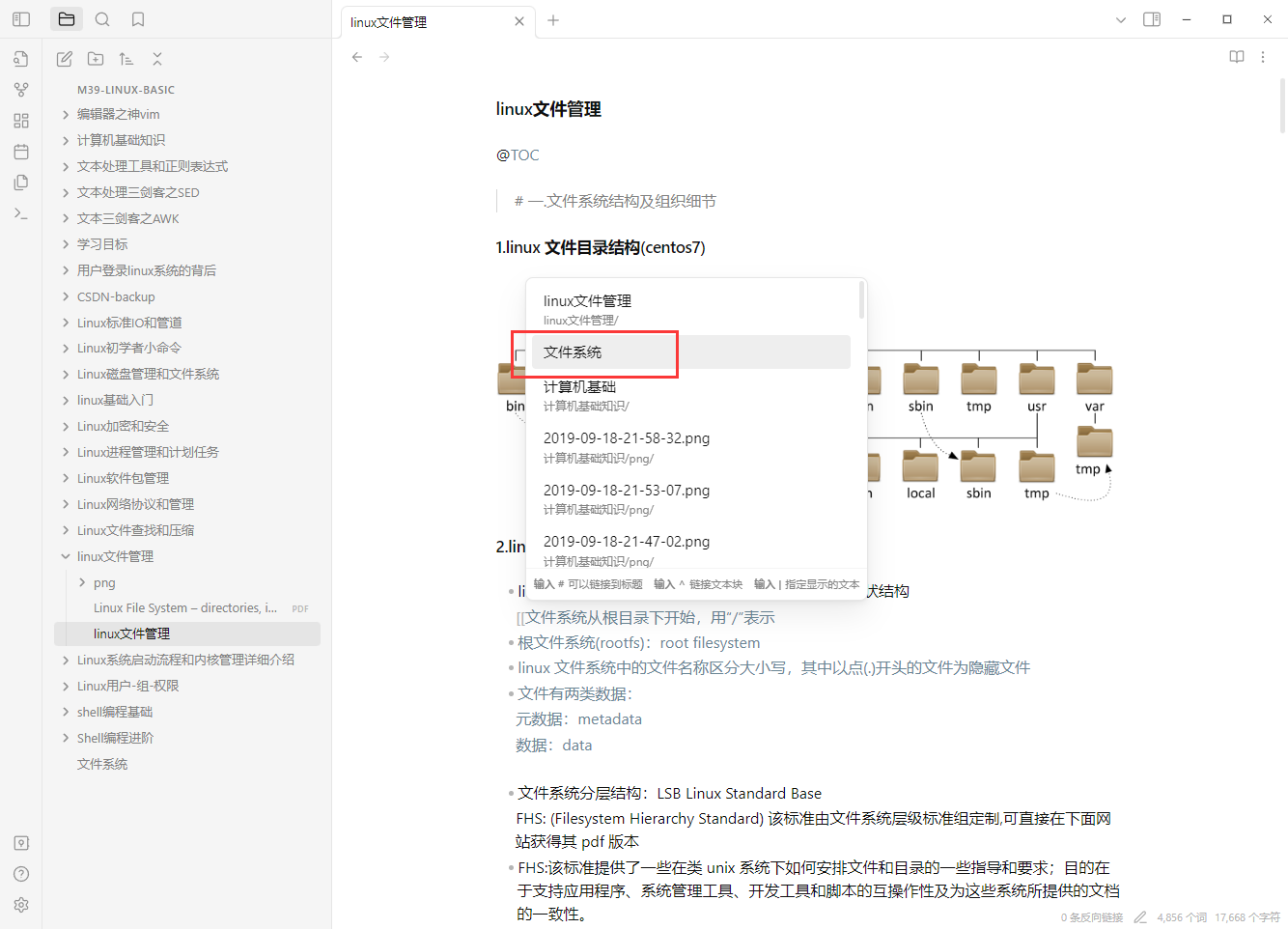Open a new tab with plus button
This screenshot has height=929, width=1288.
coord(553,20)
